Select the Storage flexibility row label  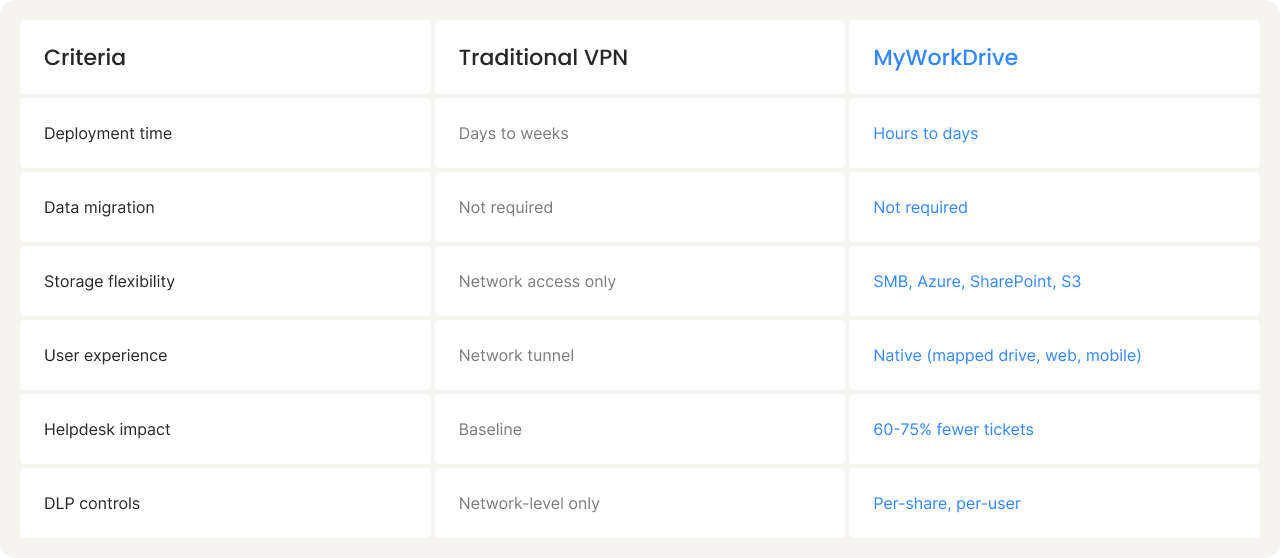(109, 282)
